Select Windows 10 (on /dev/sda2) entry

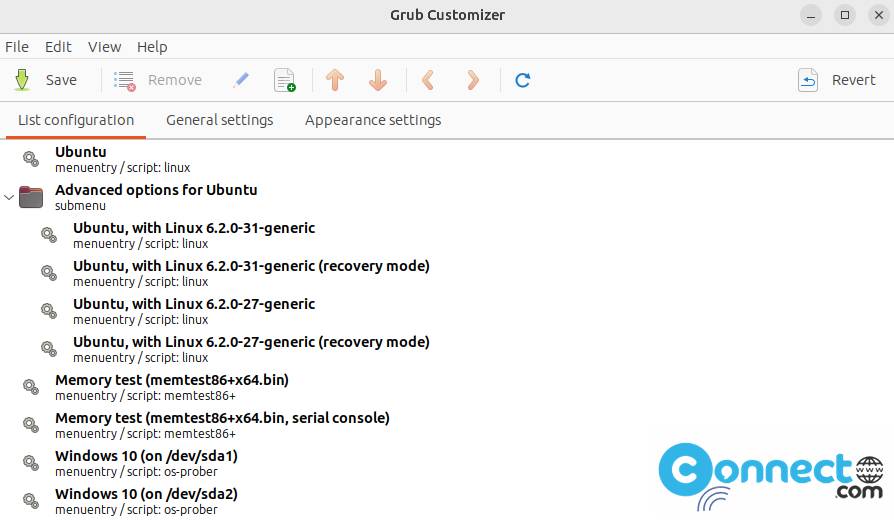point(447,501)
